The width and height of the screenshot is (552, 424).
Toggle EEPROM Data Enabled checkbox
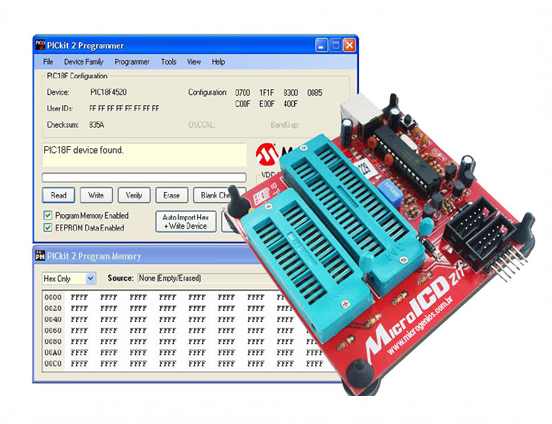(x=48, y=227)
